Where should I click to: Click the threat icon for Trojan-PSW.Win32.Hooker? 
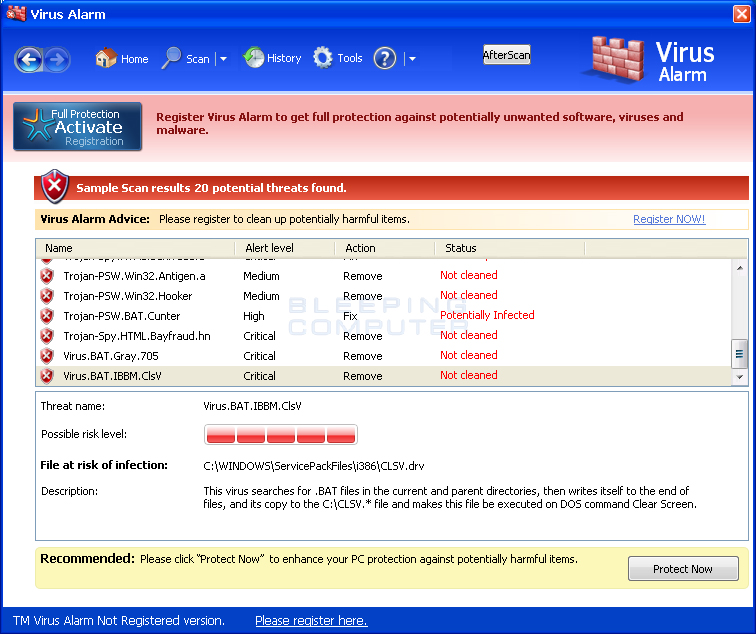click(47, 296)
